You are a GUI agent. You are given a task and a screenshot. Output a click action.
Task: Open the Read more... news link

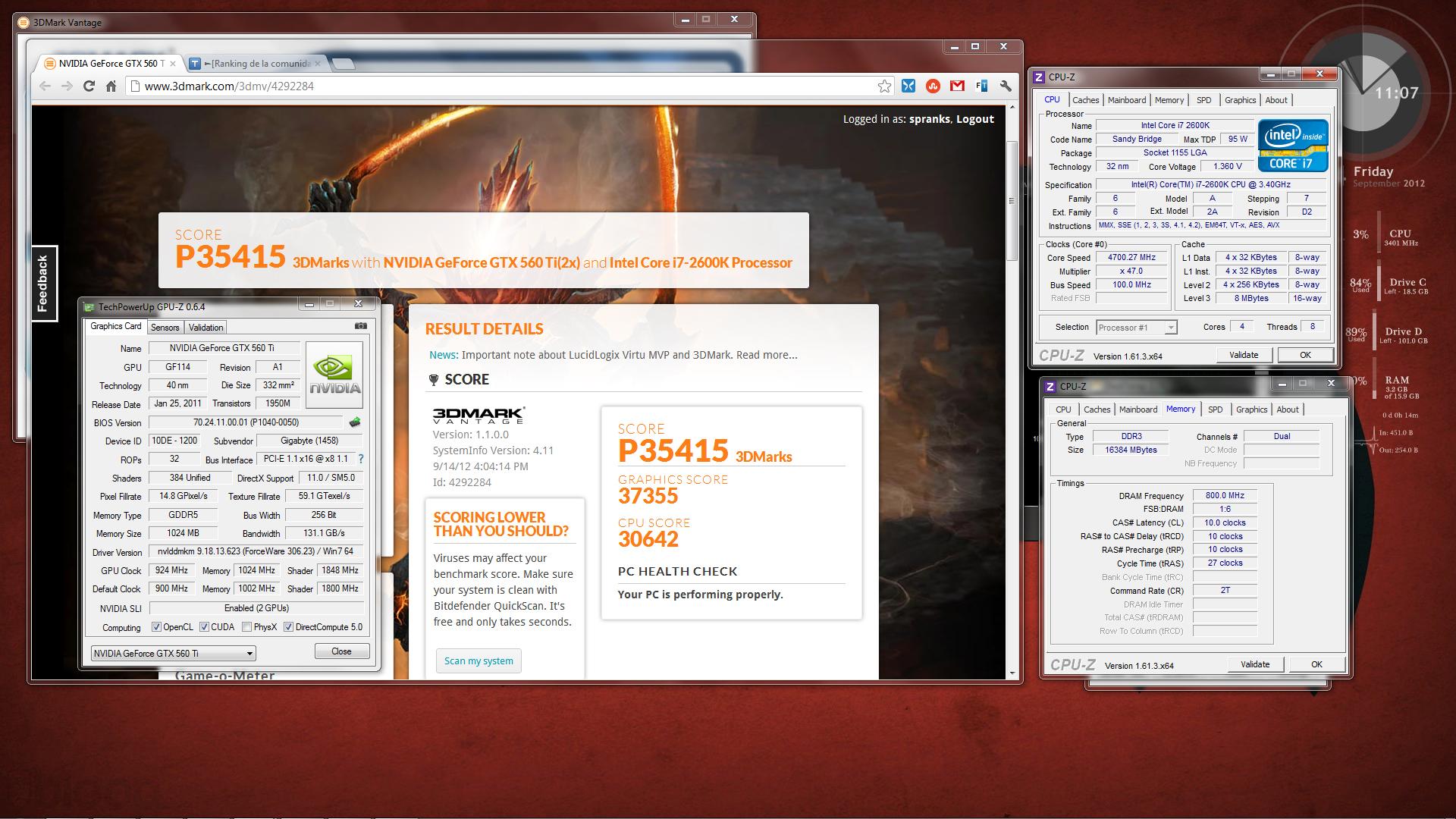[766, 355]
